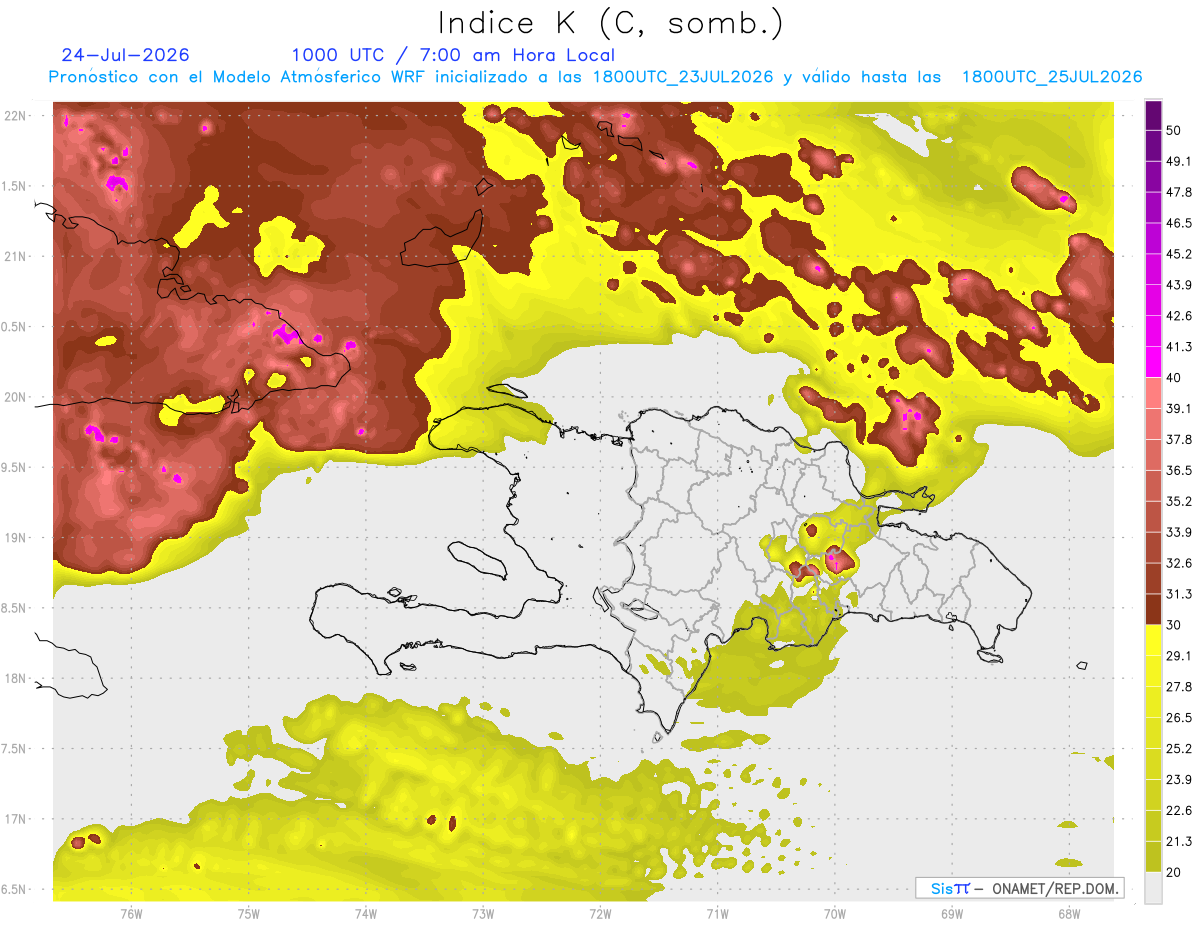Screen dimensions: 1200x927
Task: Select latitude label '17N'
Action: coord(16,819)
